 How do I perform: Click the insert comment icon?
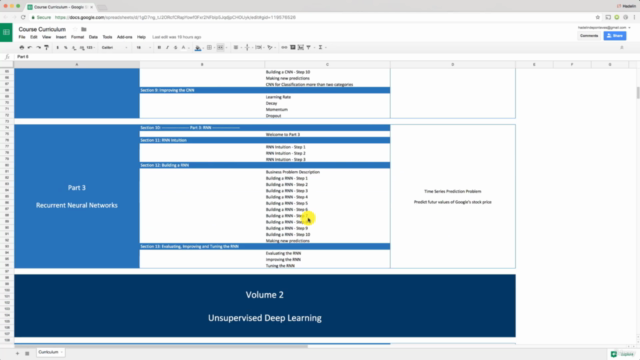coord(293,47)
